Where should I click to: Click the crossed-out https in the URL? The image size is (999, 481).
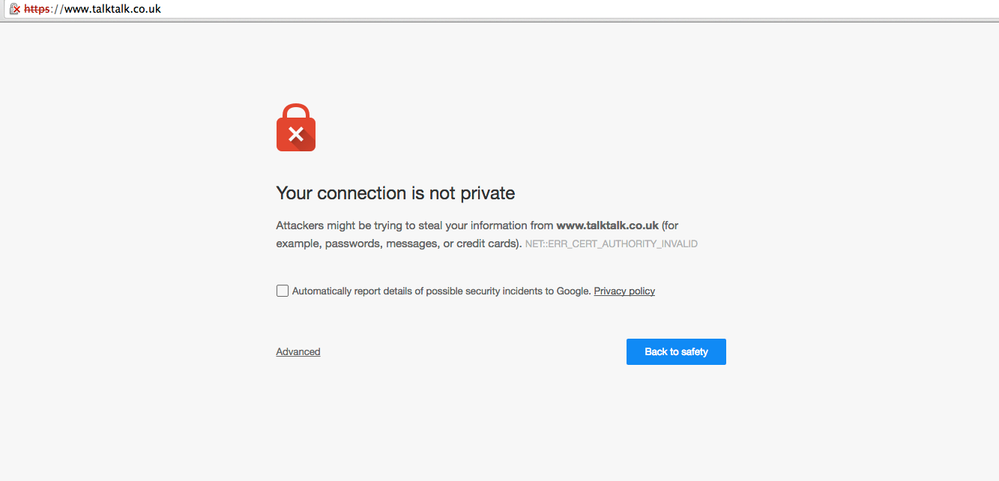pos(38,9)
